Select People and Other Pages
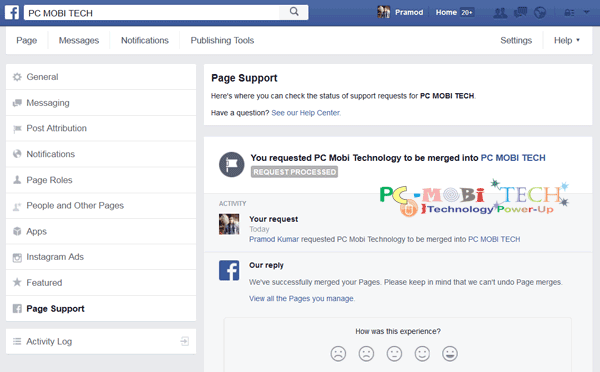The width and height of the screenshot is (600, 372). point(101,206)
